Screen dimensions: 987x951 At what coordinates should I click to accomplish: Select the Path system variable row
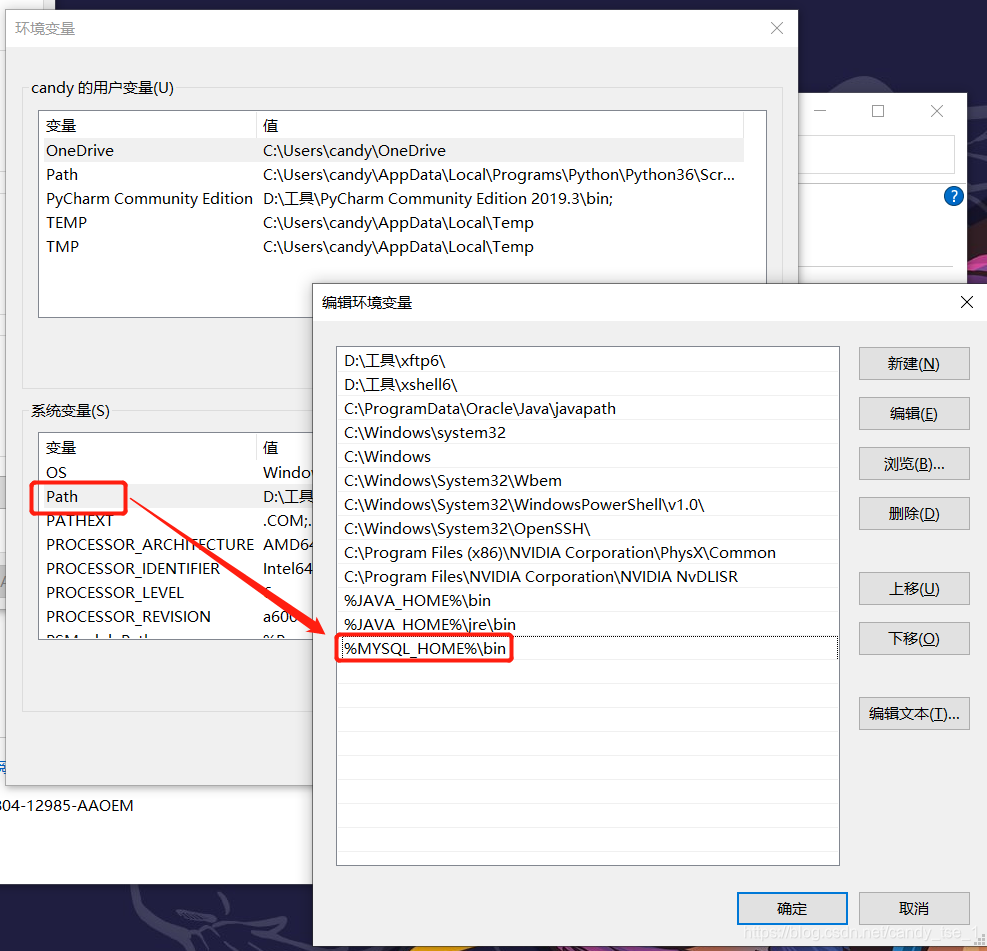coord(62,496)
